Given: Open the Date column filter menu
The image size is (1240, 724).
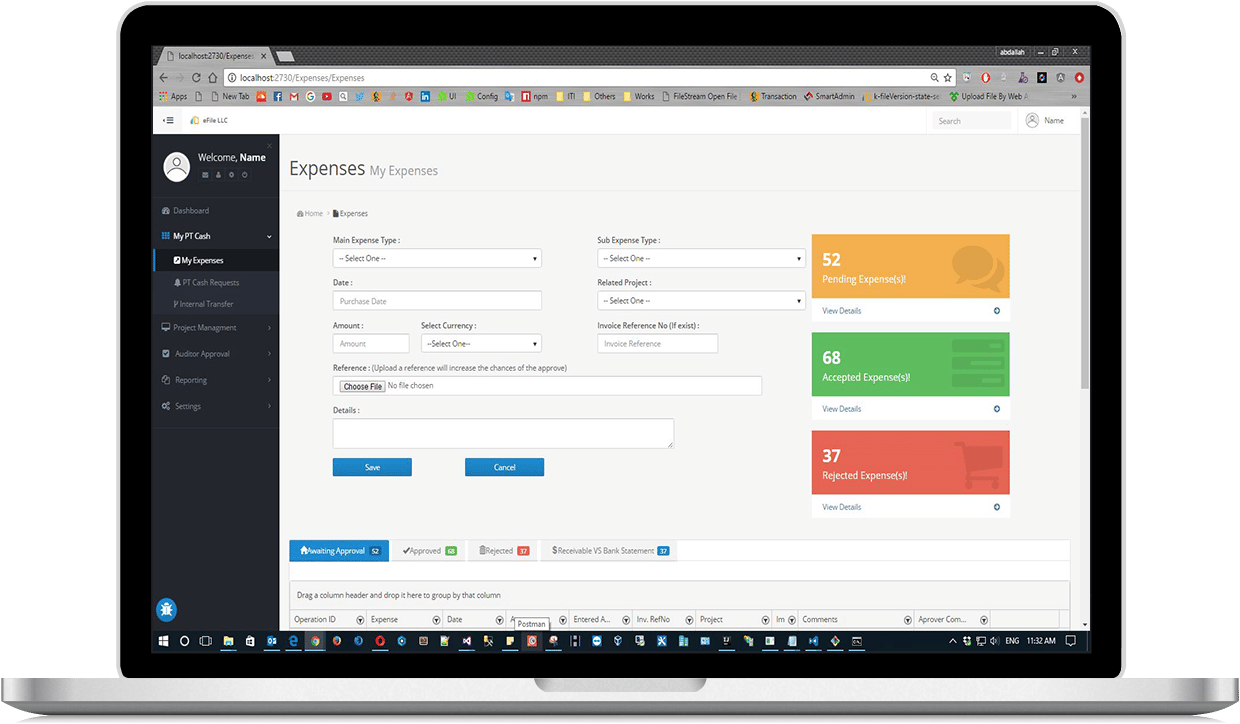Looking at the screenshot, I should [x=498, y=620].
